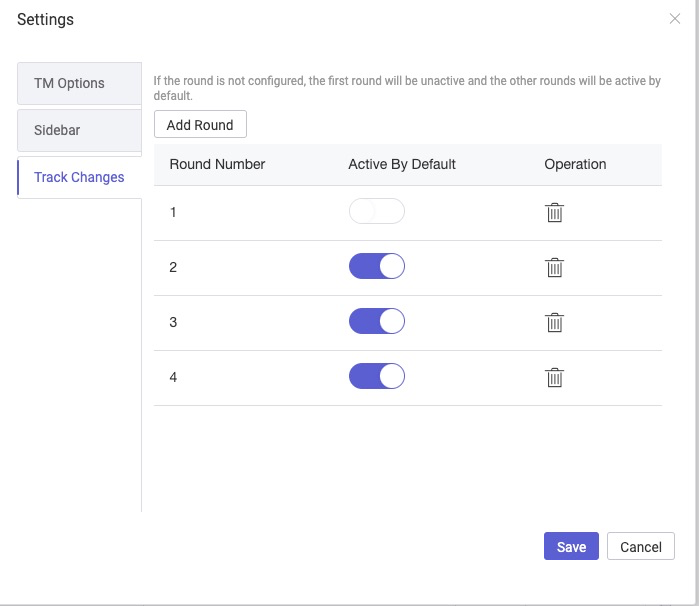
Task: Select the Track Changes tab
Action: 79,177
